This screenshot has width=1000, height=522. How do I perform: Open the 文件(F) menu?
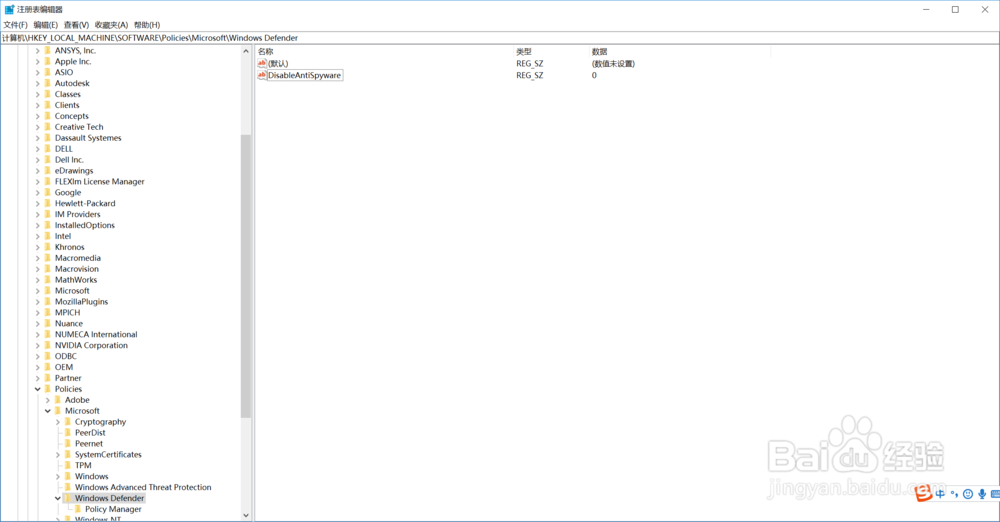tap(15, 25)
